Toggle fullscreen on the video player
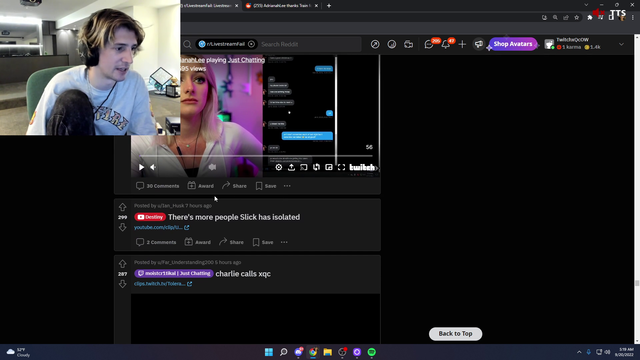Viewport: 640px width, 360px height. click(x=341, y=167)
